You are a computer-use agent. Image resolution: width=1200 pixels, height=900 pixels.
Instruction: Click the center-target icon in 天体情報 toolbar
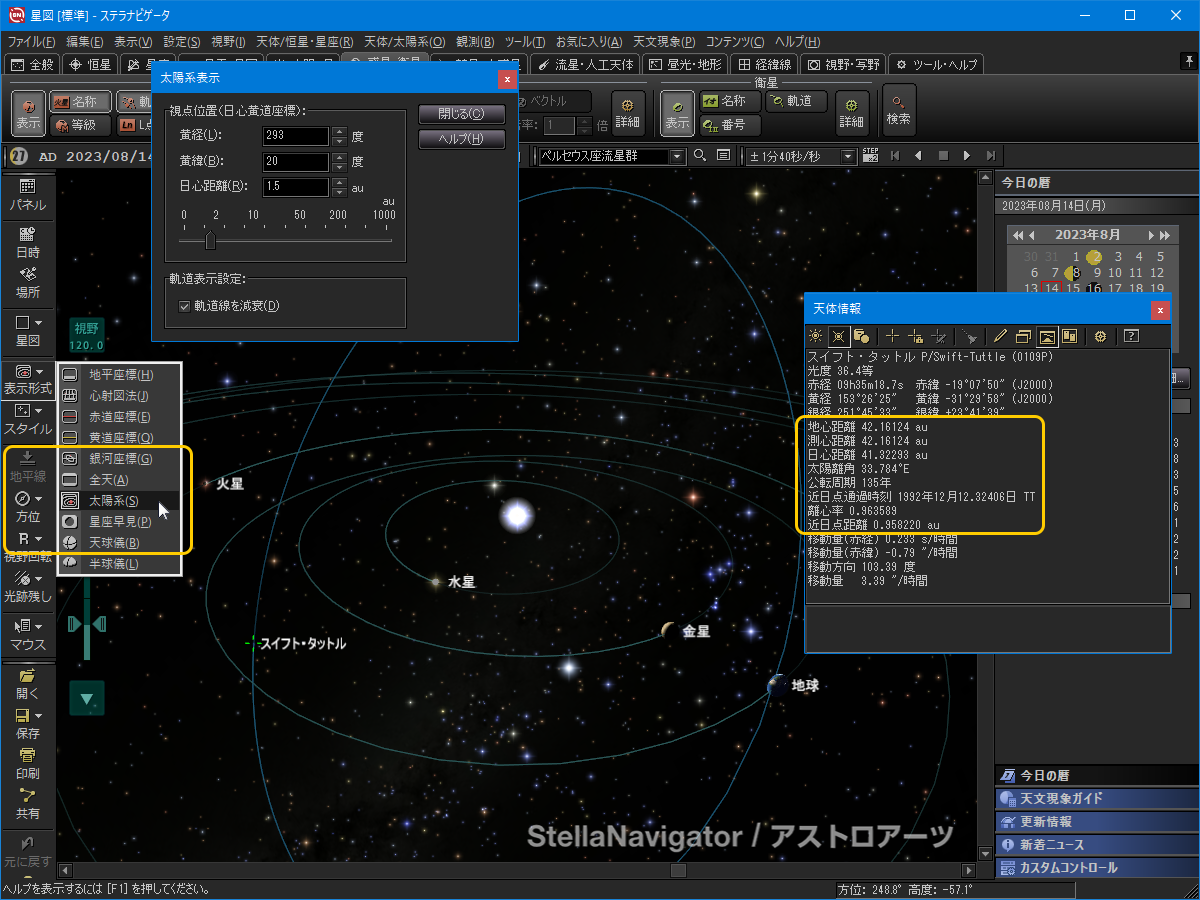pyautogui.click(x=839, y=336)
